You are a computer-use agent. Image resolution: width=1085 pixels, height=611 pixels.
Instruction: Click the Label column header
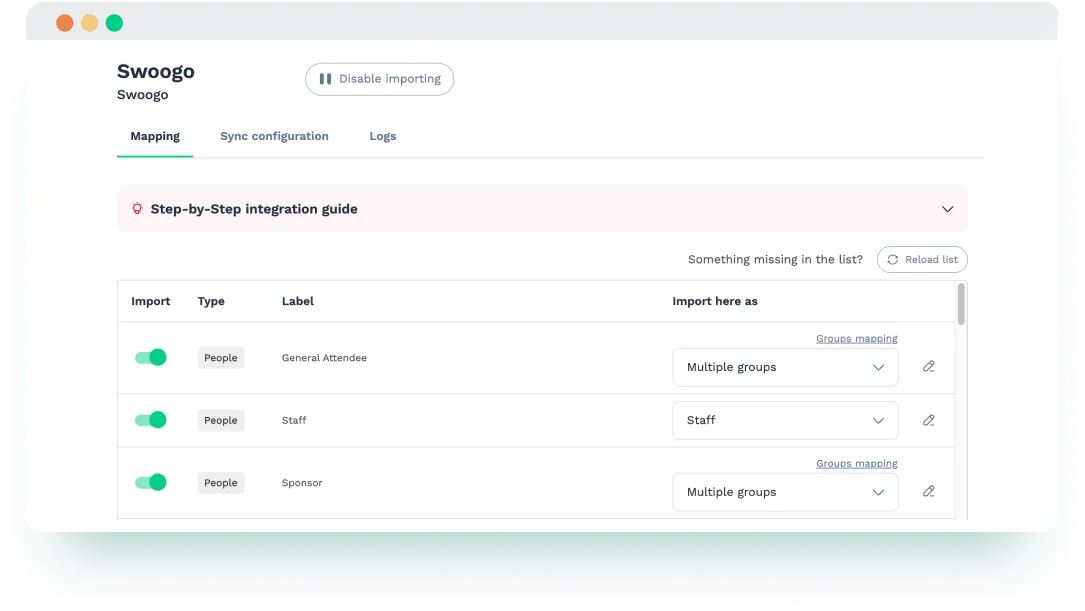click(x=298, y=301)
